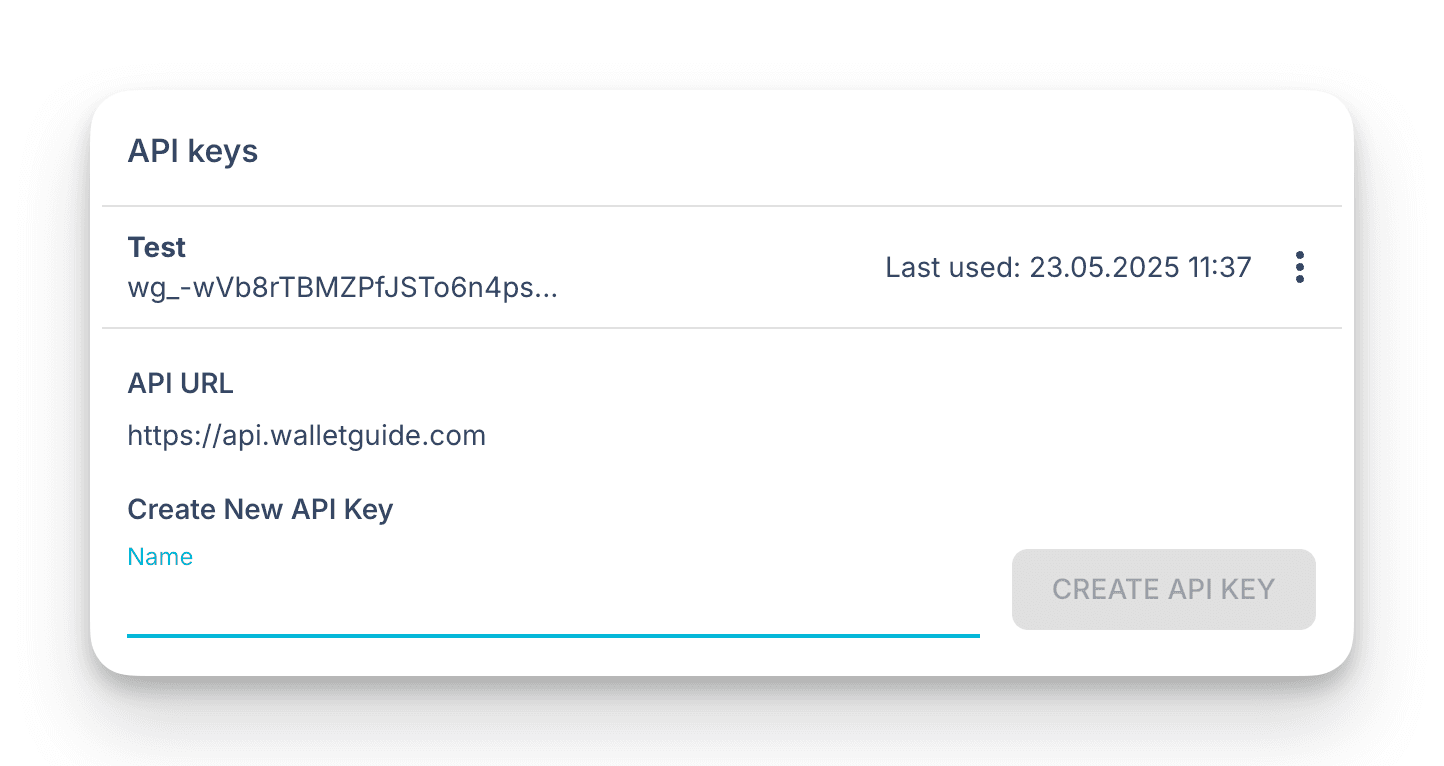Click the Last used timestamp text
The image size is (1444, 766).
tap(1068, 267)
